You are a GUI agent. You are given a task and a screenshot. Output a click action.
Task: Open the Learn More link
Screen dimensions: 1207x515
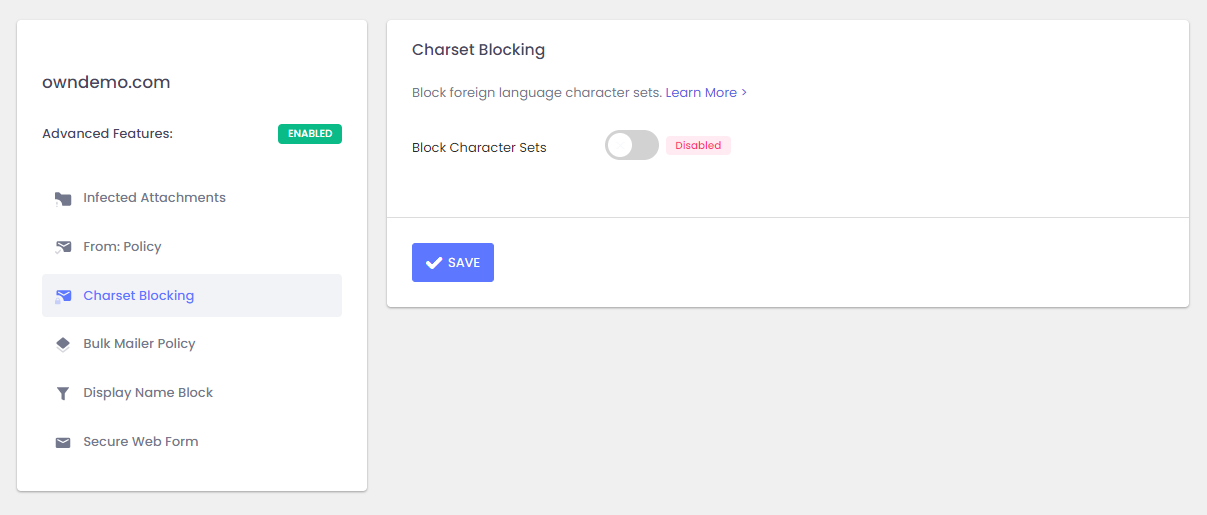click(700, 93)
